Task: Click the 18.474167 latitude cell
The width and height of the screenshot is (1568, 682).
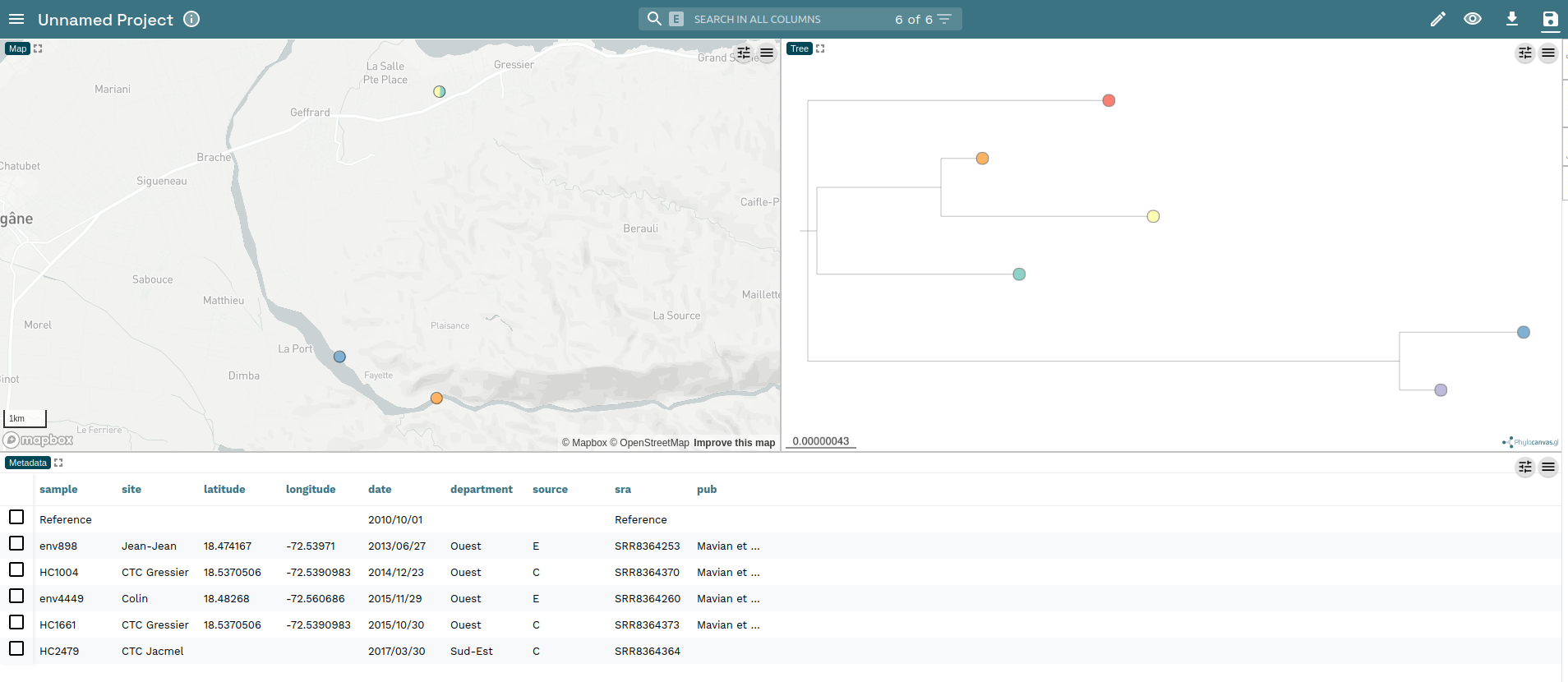Action: click(228, 546)
